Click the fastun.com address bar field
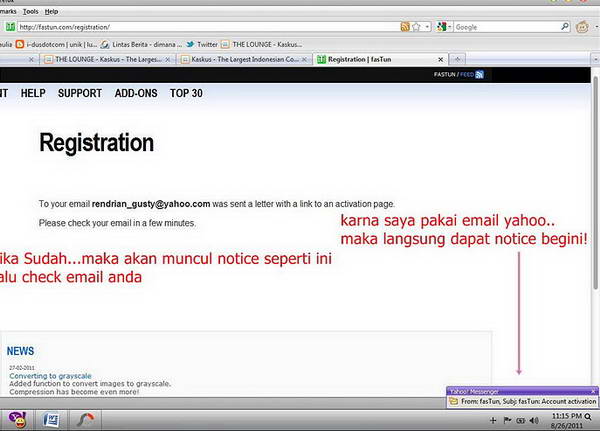 [x=209, y=27]
